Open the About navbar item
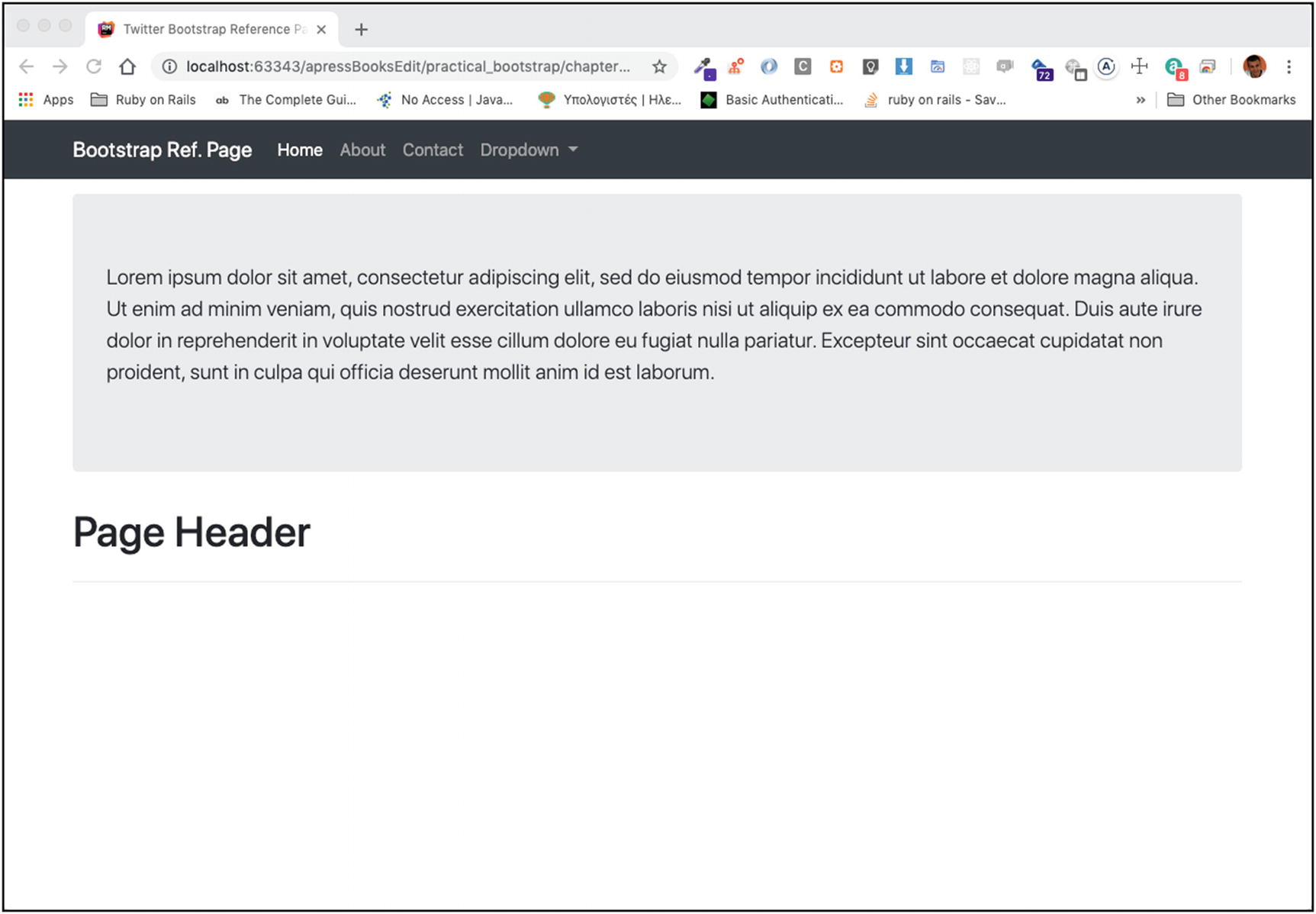Viewport: 1316px width, 914px height. click(362, 150)
